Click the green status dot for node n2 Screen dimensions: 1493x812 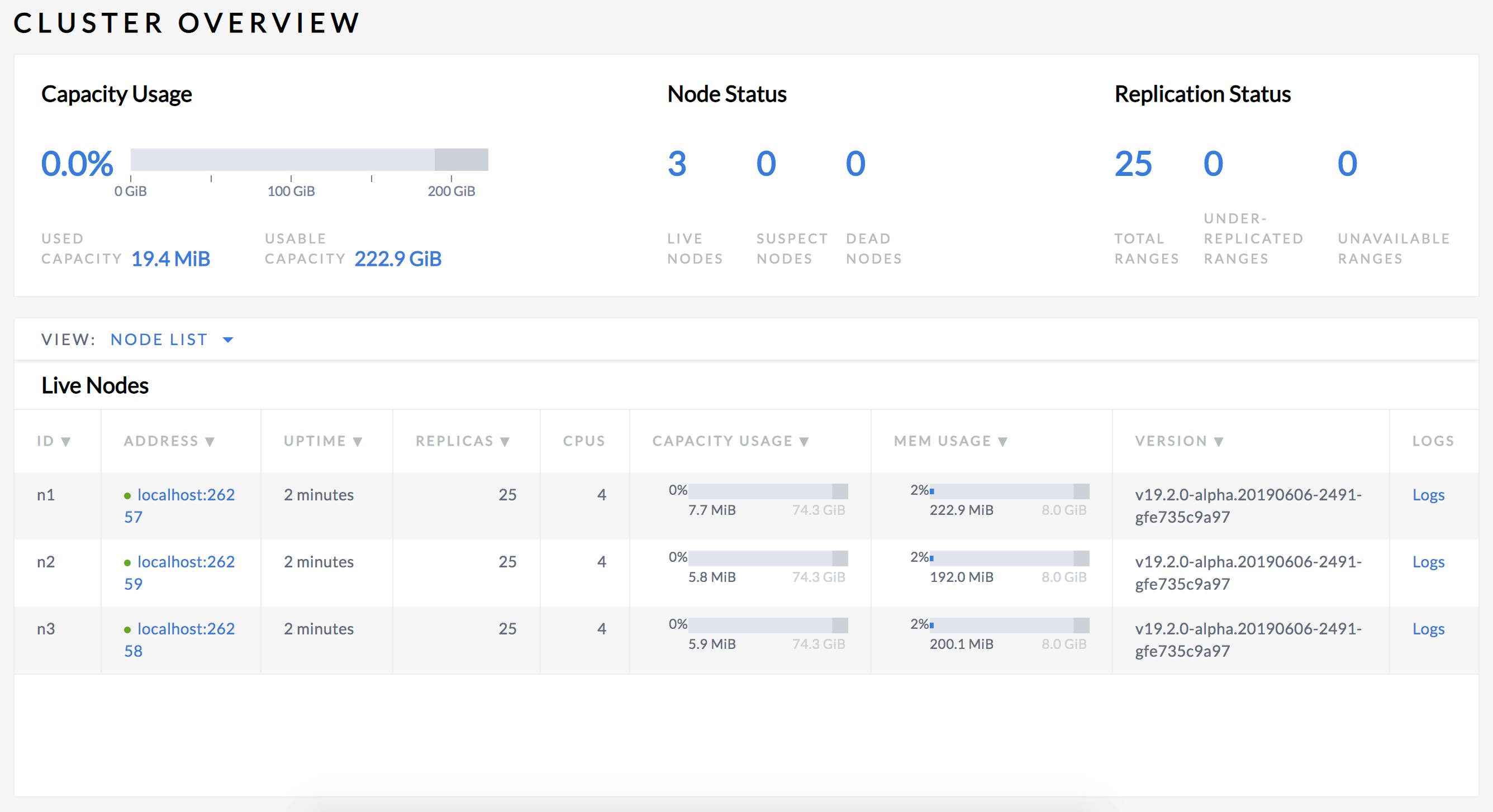point(129,562)
